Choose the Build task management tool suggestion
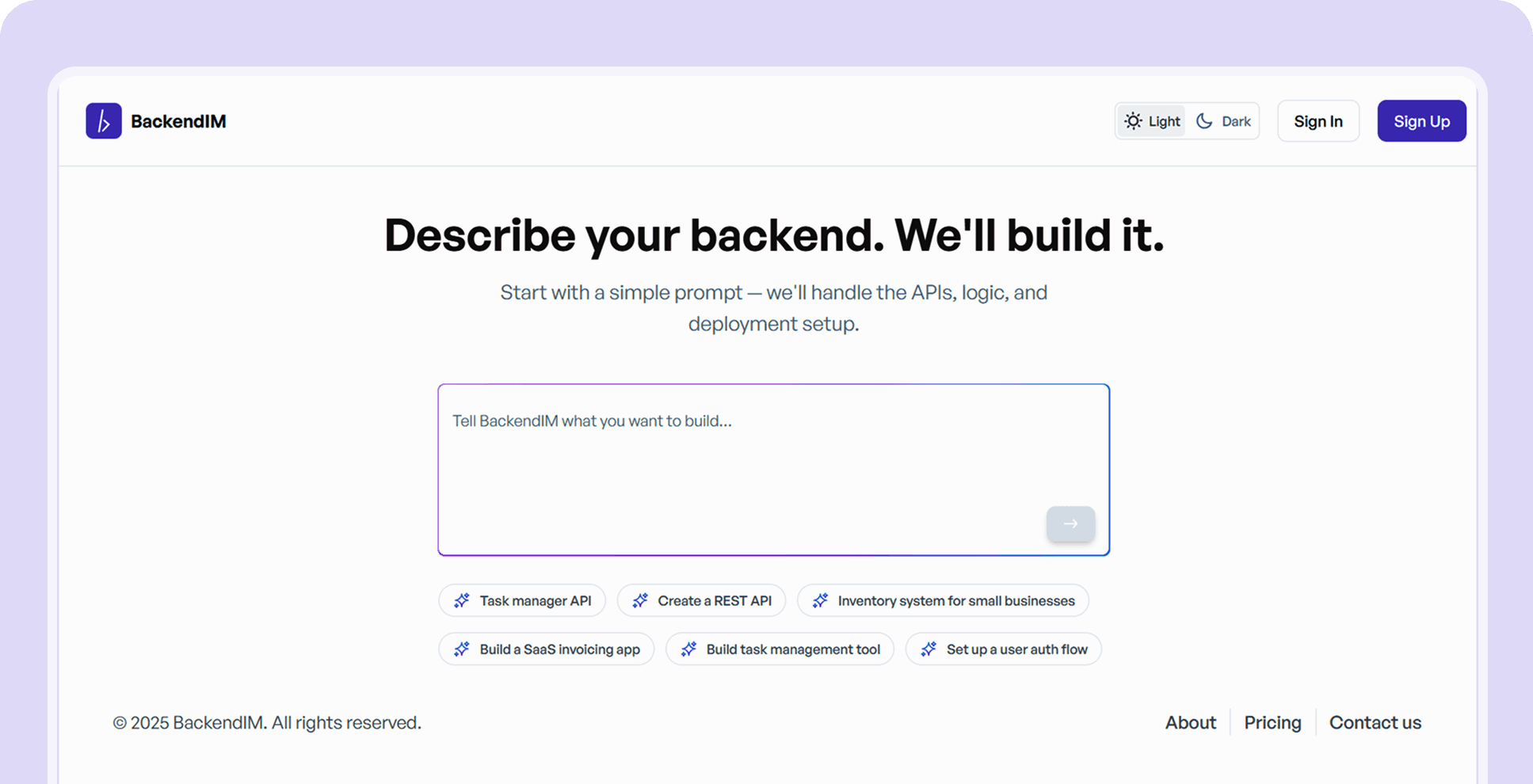This screenshot has height=784, width=1533. 780,649
